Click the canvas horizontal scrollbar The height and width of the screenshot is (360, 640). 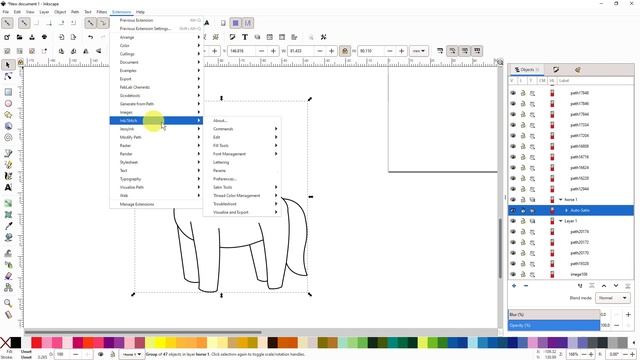(143, 332)
